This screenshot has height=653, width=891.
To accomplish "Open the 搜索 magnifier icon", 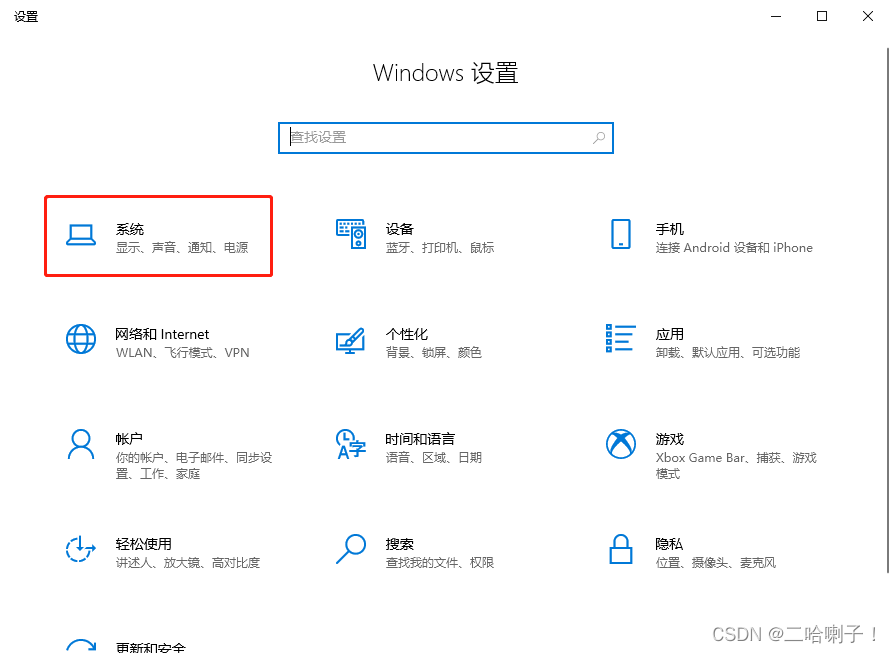I will (351, 549).
